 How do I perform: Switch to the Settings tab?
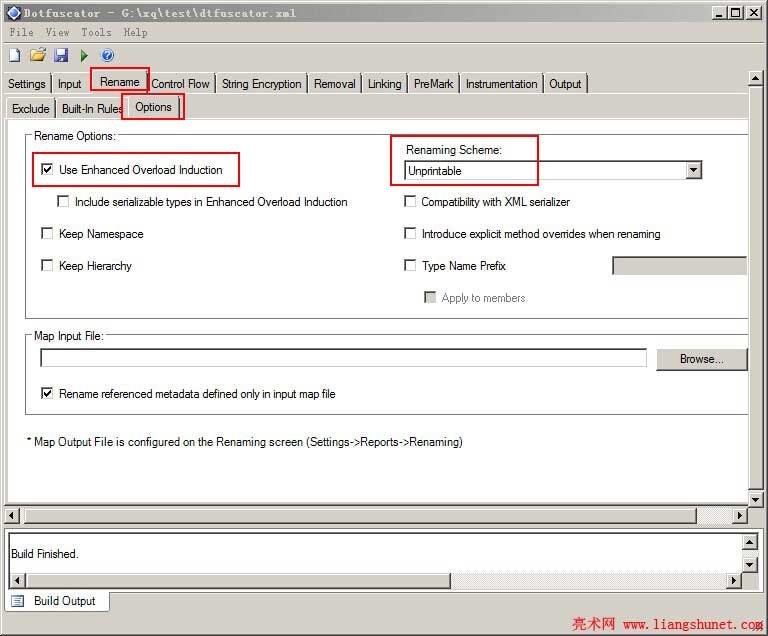click(x=26, y=84)
